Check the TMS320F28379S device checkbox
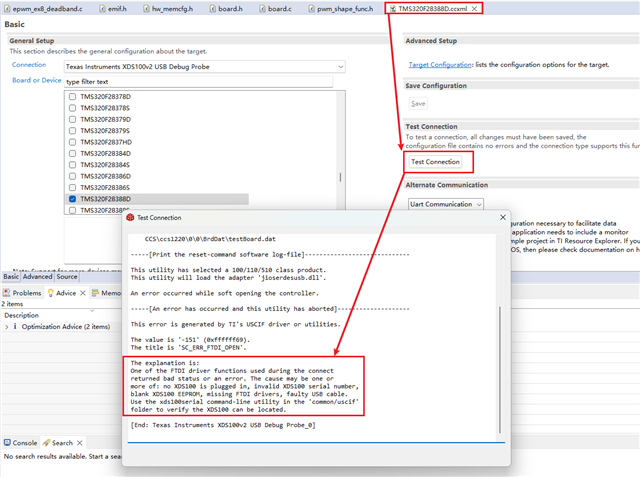The height and width of the screenshot is (477, 640). pos(73,131)
